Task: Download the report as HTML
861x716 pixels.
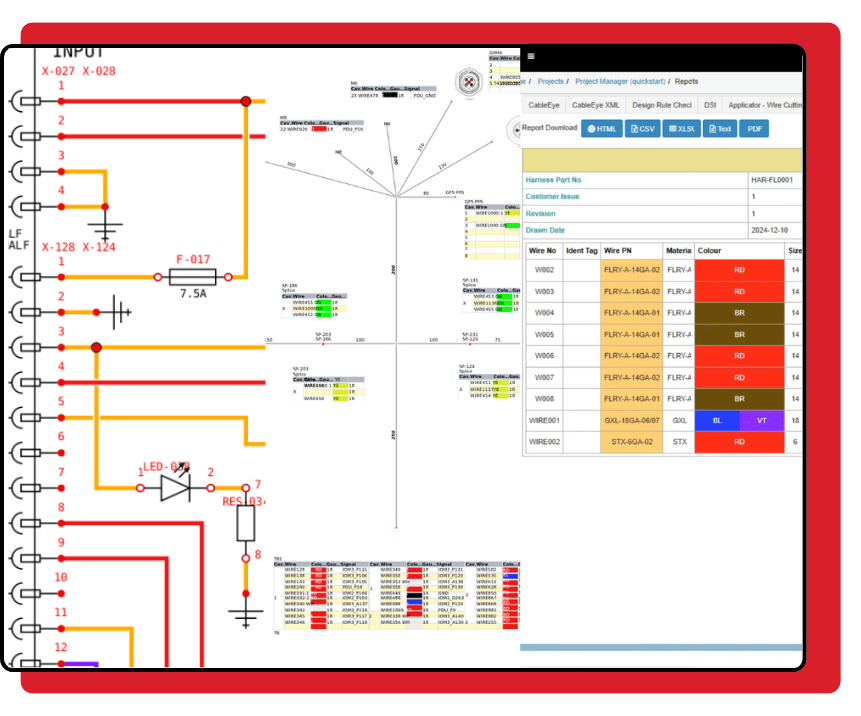Action: click(x=601, y=129)
